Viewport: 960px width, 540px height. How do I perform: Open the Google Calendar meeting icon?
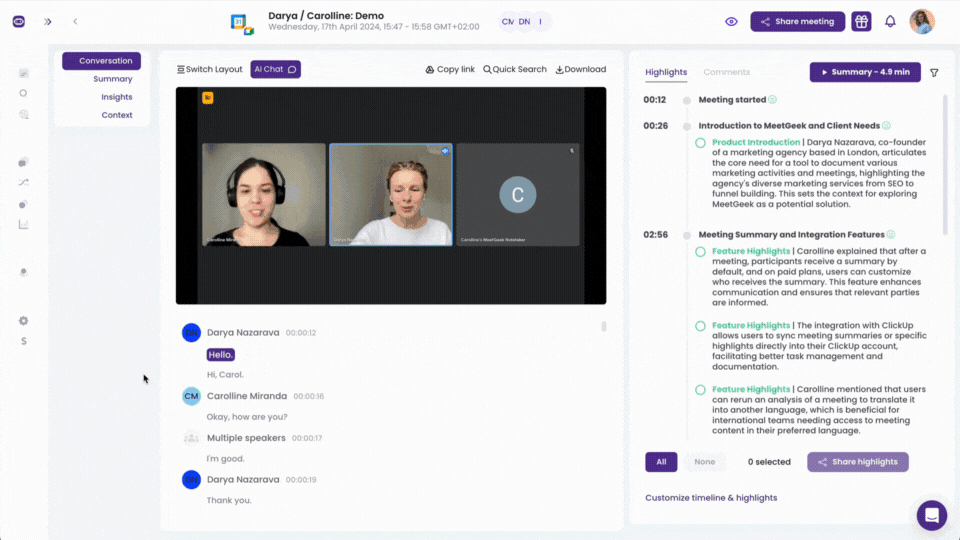coord(242,24)
